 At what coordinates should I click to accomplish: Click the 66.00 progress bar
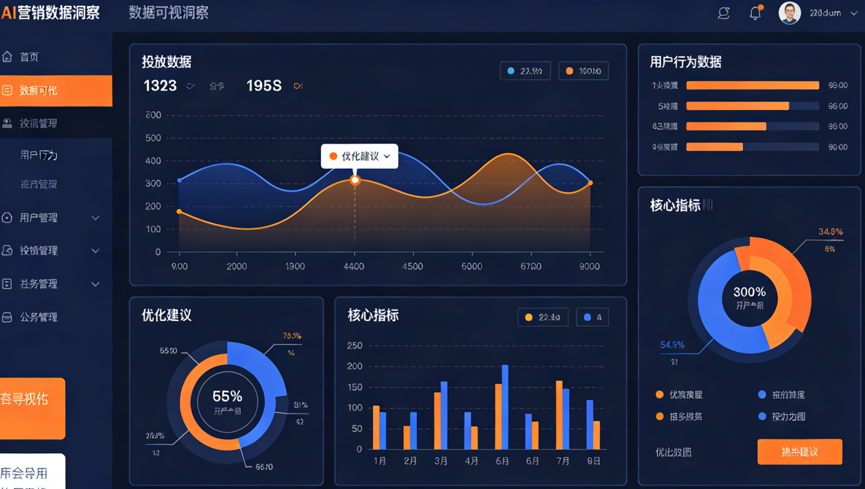pyautogui.click(x=752, y=106)
